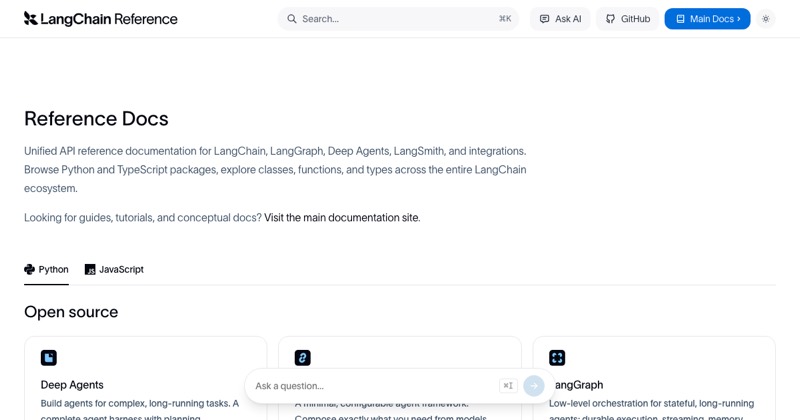Screen dimensions: 800x420
Task: Open the LangGraph card title
Action: [x=578, y=385]
